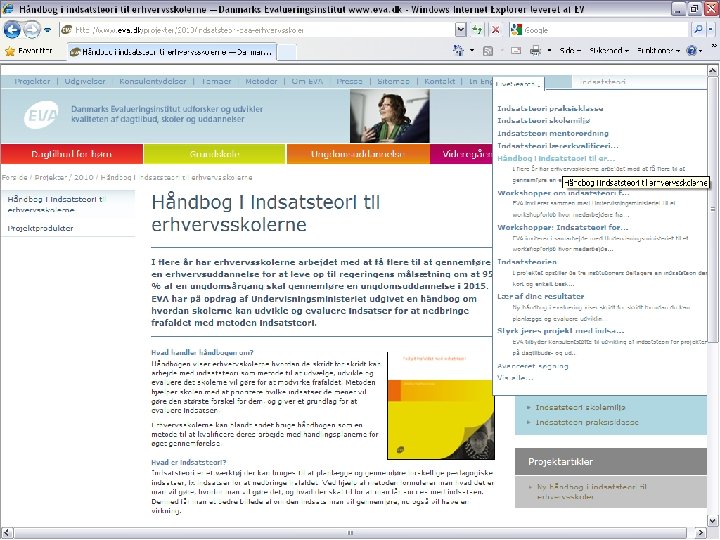Viewport: 720px width, 540px height.
Task: Click the blue Help question mark icon
Action: (692, 51)
